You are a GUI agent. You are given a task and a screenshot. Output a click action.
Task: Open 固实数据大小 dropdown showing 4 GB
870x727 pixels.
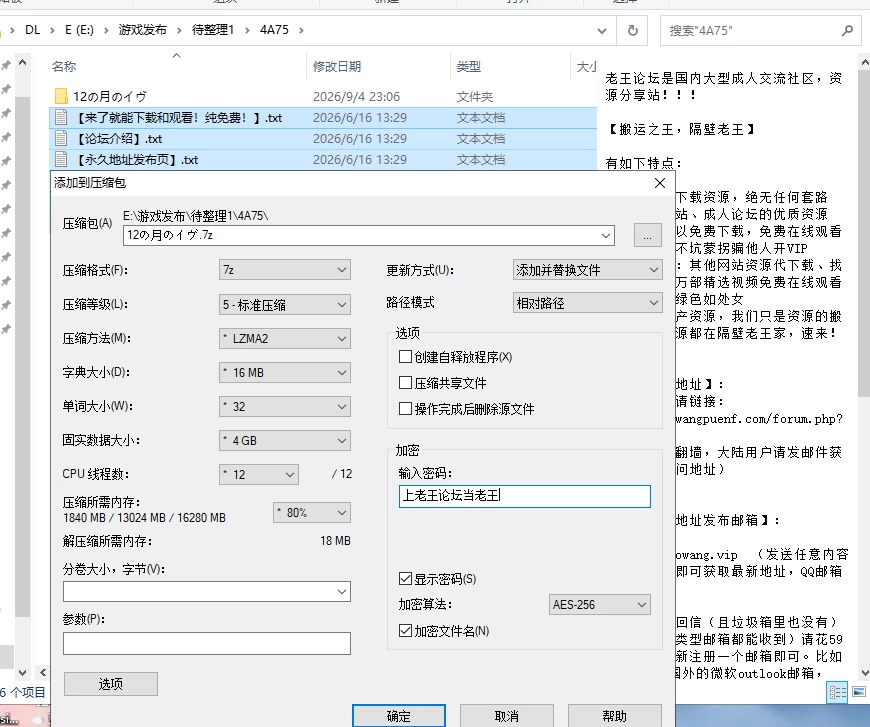point(285,441)
